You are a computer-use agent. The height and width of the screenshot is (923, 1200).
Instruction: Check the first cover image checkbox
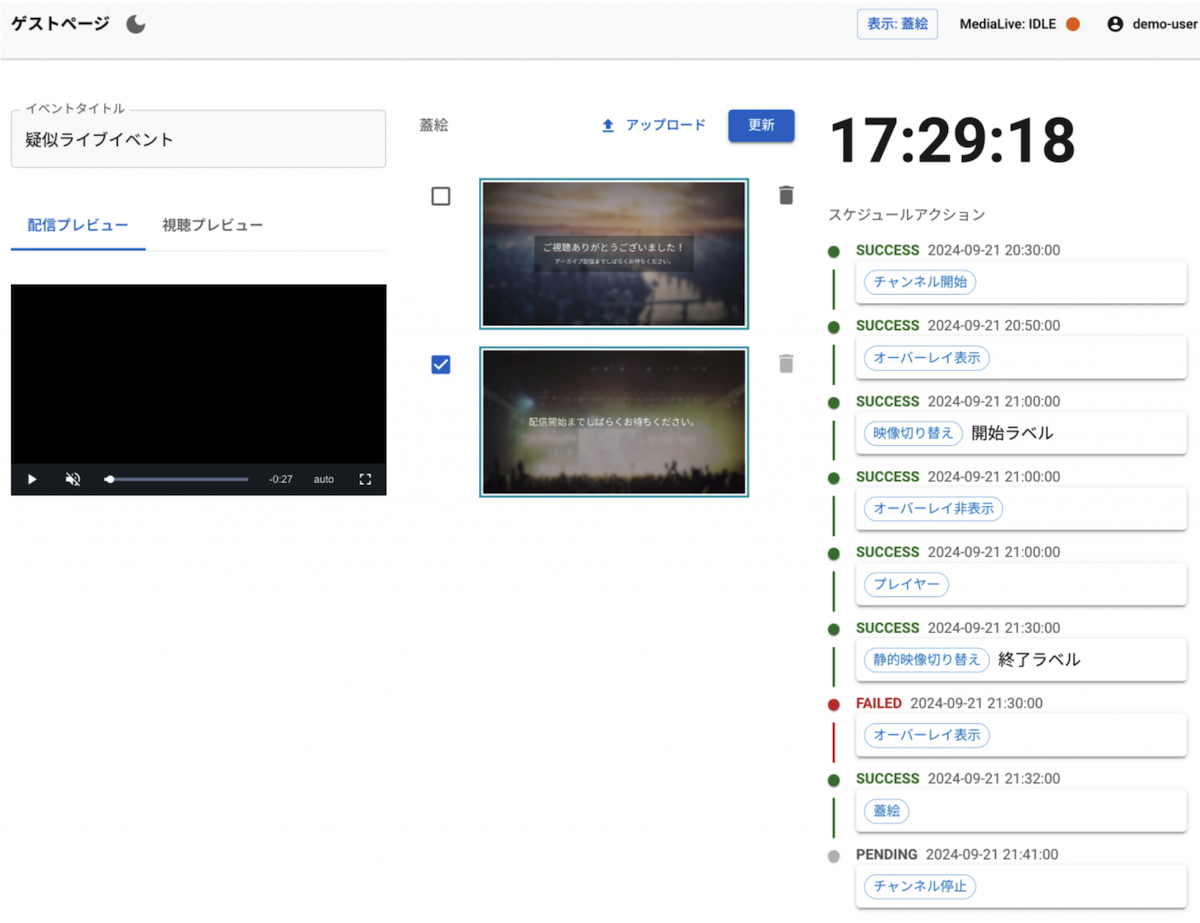pyautogui.click(x=441, y=197)
